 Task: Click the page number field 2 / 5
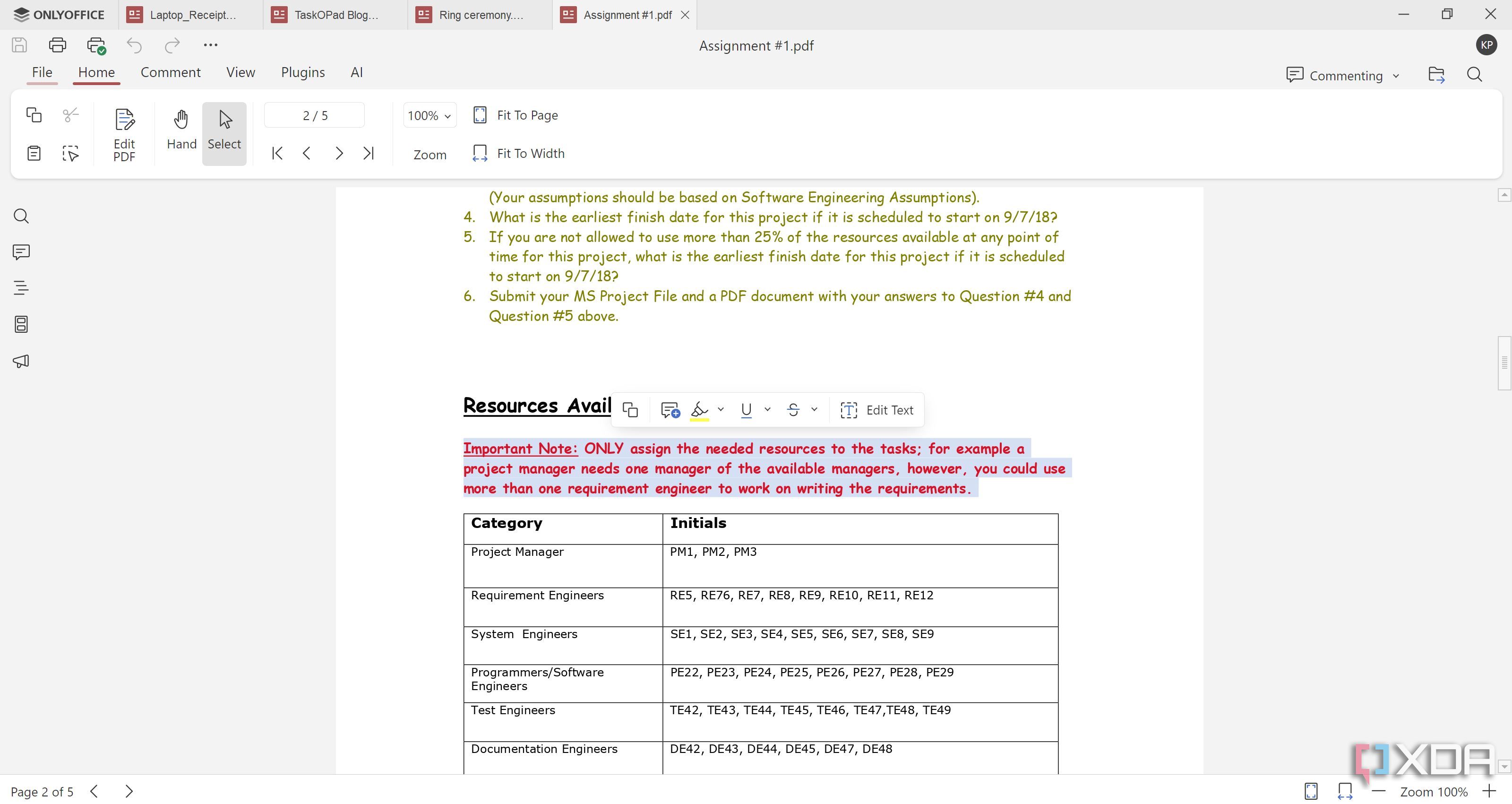tap(315, 115)
